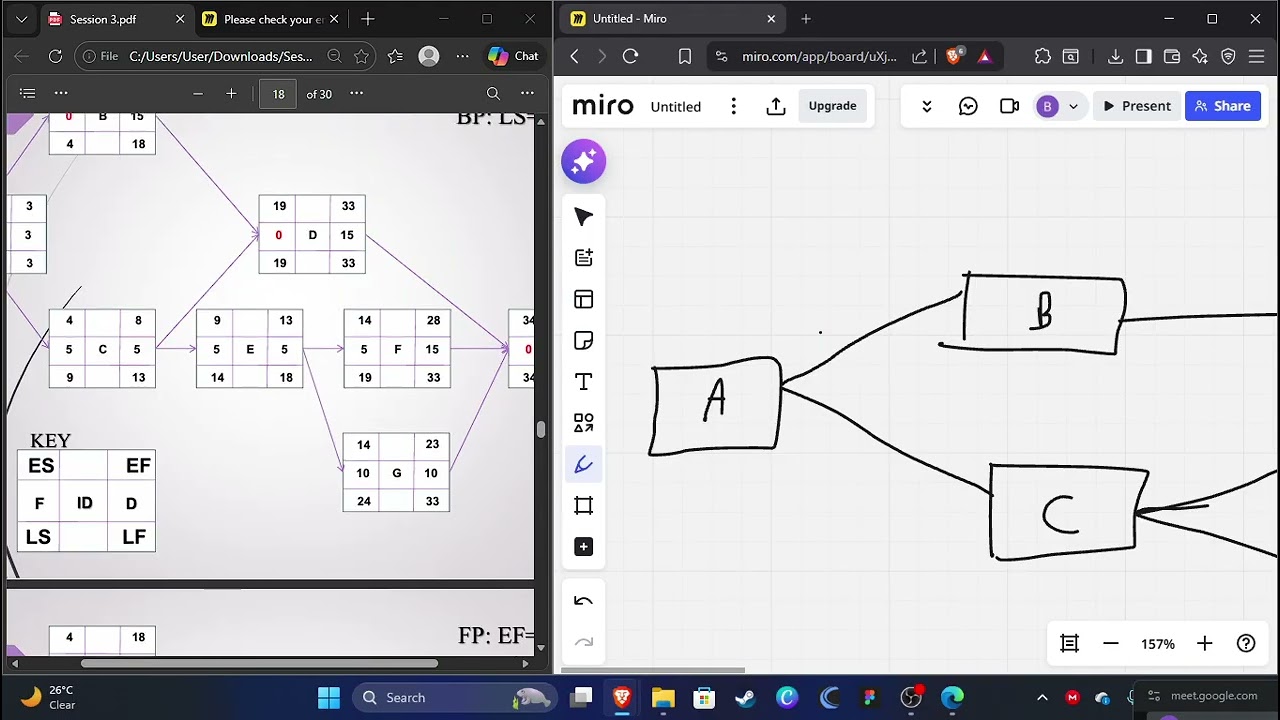Open Brave extensions puzzle icon

1043,57
